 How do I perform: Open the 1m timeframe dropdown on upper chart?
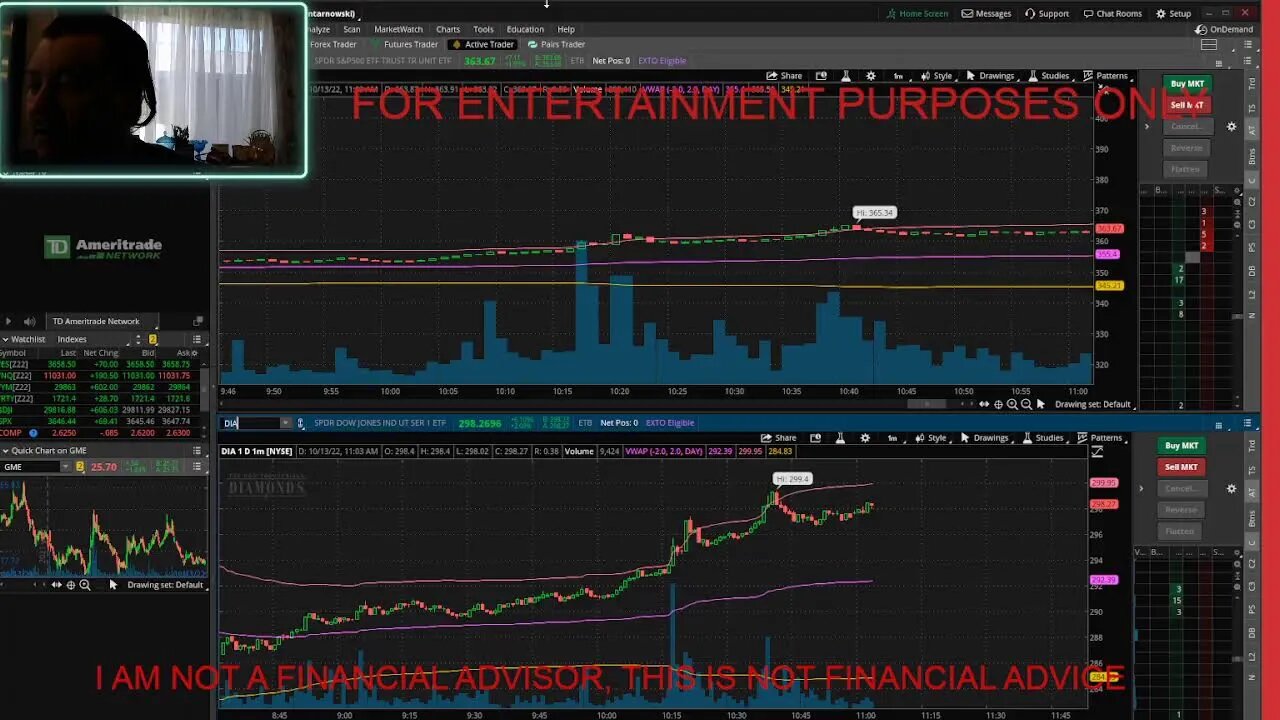[x=898, y=76]
